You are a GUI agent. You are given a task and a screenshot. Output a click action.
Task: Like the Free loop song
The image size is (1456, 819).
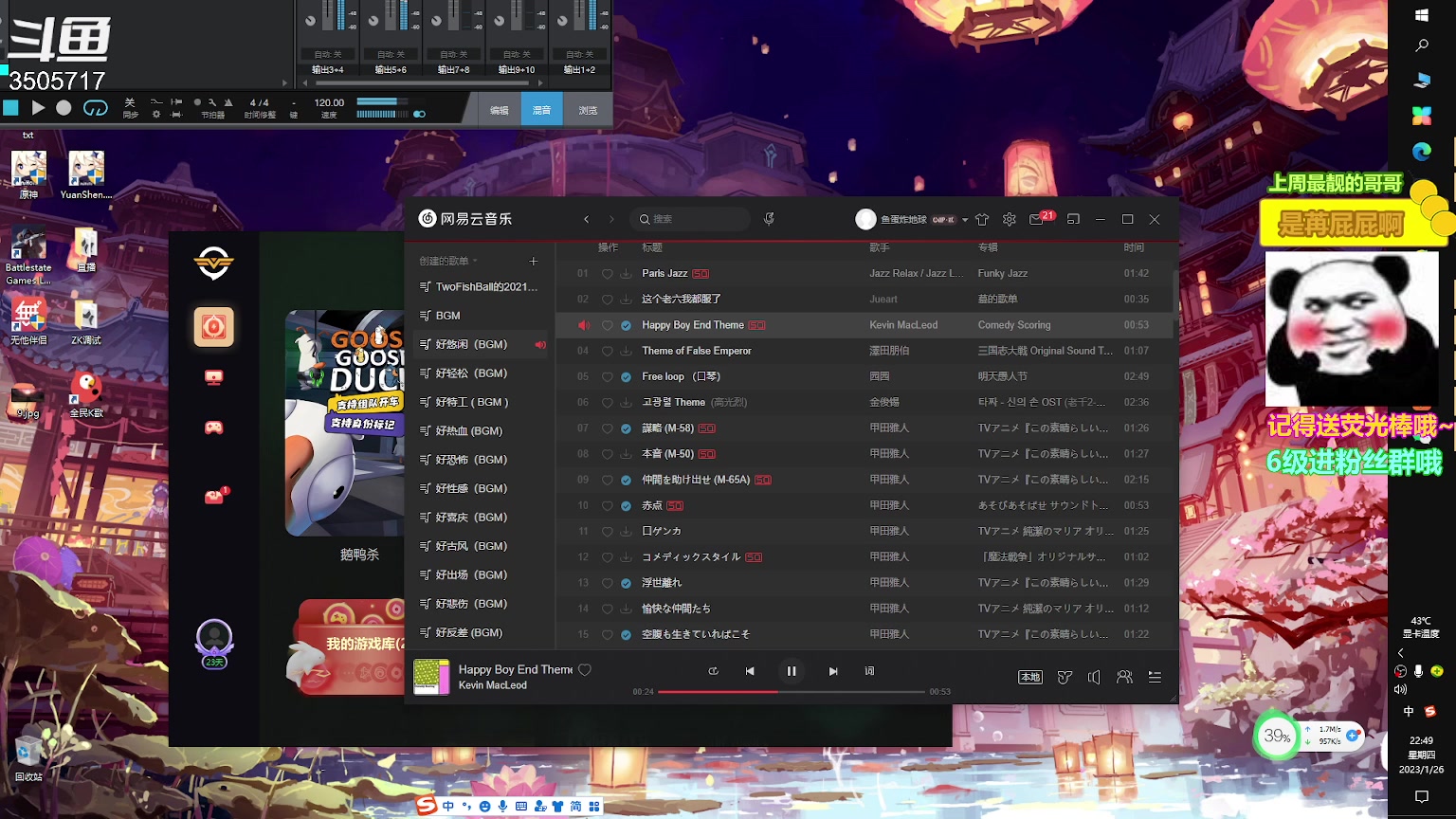click(608, 376)
